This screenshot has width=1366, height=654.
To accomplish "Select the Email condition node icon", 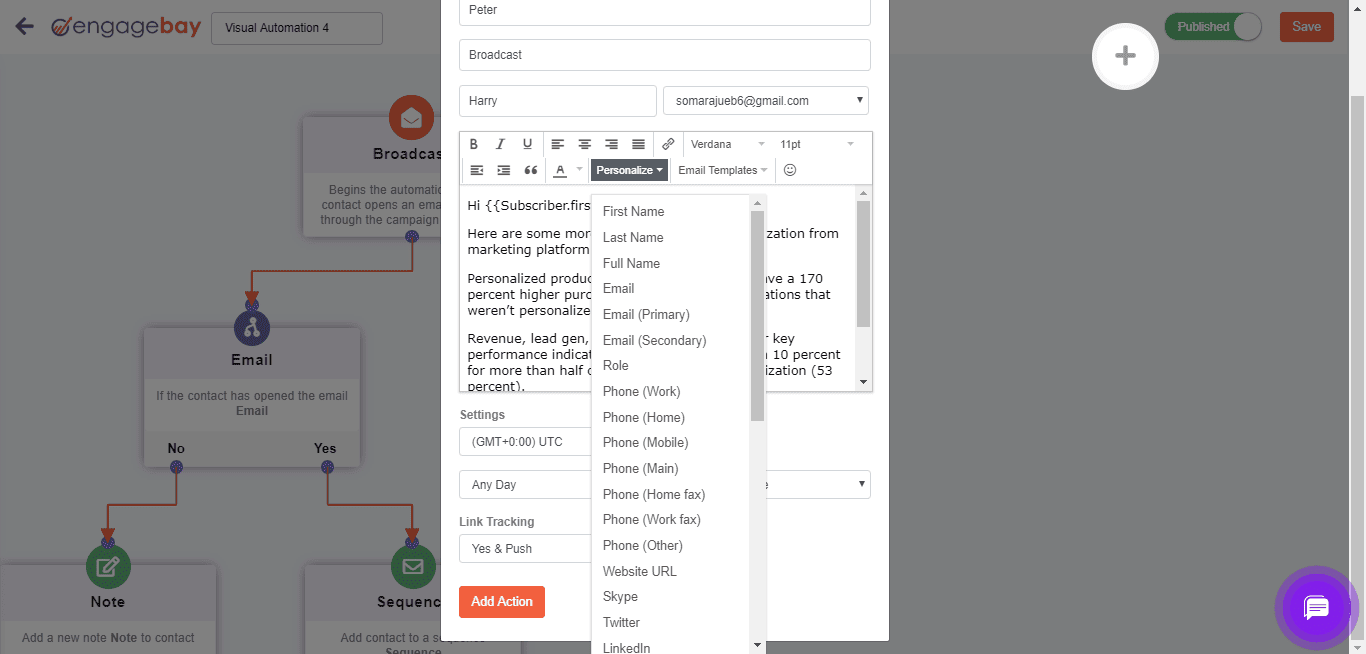I will pos(251,326).
